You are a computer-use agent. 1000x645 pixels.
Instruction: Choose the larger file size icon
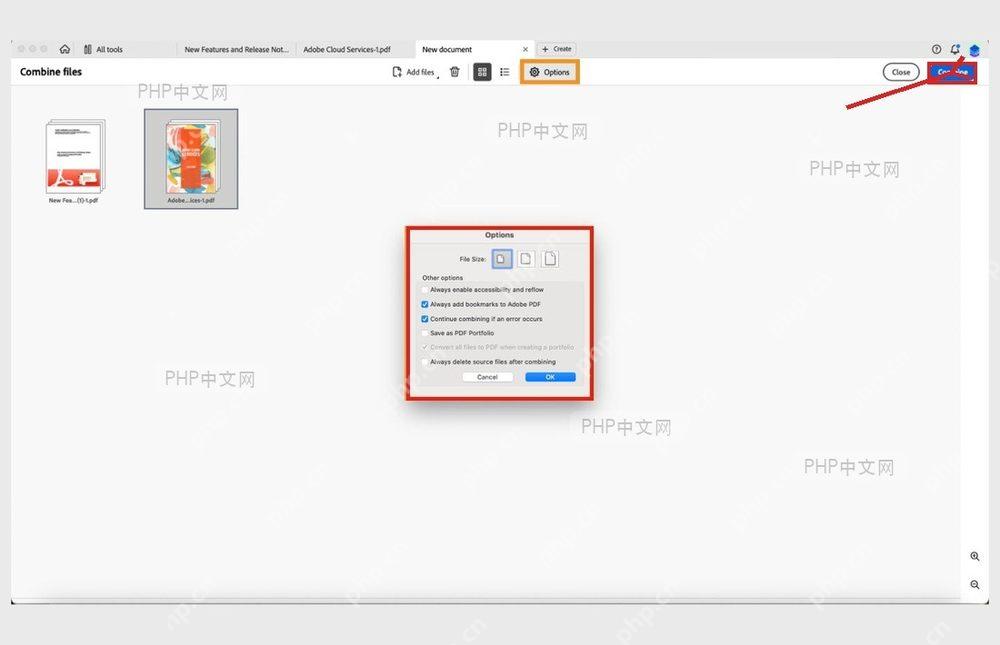tap(550, 259)
